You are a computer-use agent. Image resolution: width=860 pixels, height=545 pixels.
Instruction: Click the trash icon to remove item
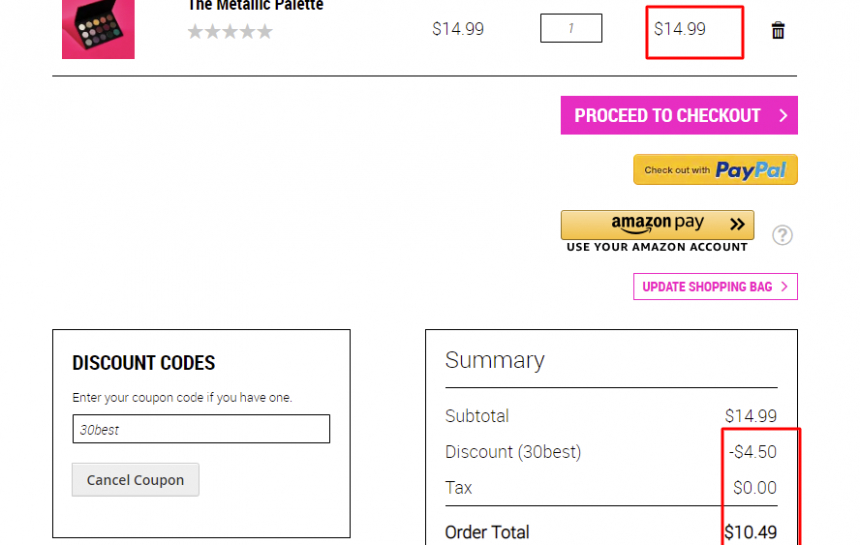(x=778, y=30)
